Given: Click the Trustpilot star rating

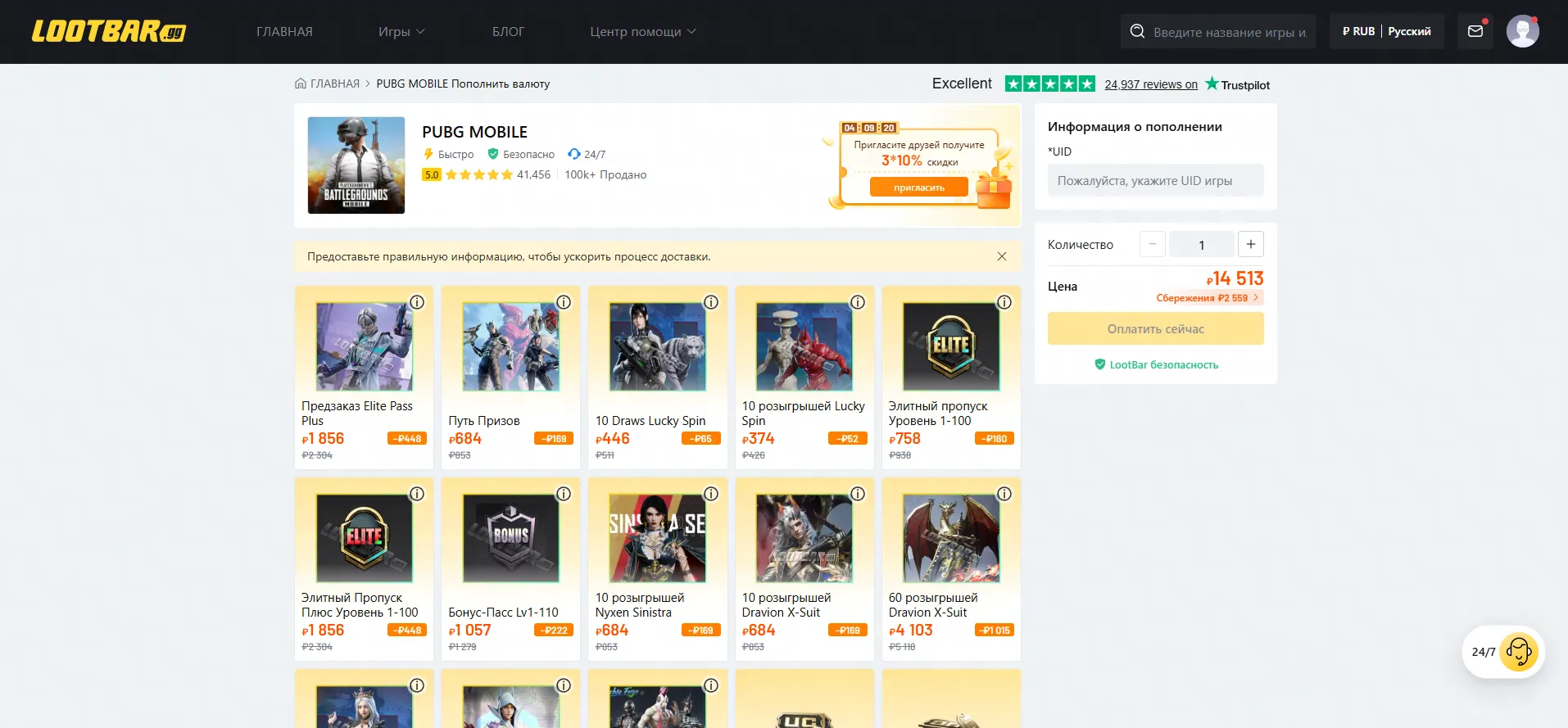Looking at the screenshot, I should click(x=1050, y=84).
